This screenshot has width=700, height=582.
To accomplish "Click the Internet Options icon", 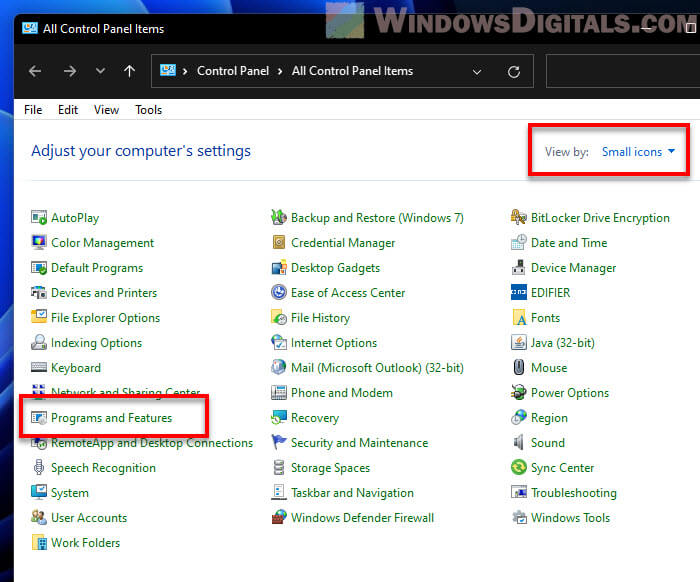I will tap(279, 343).
